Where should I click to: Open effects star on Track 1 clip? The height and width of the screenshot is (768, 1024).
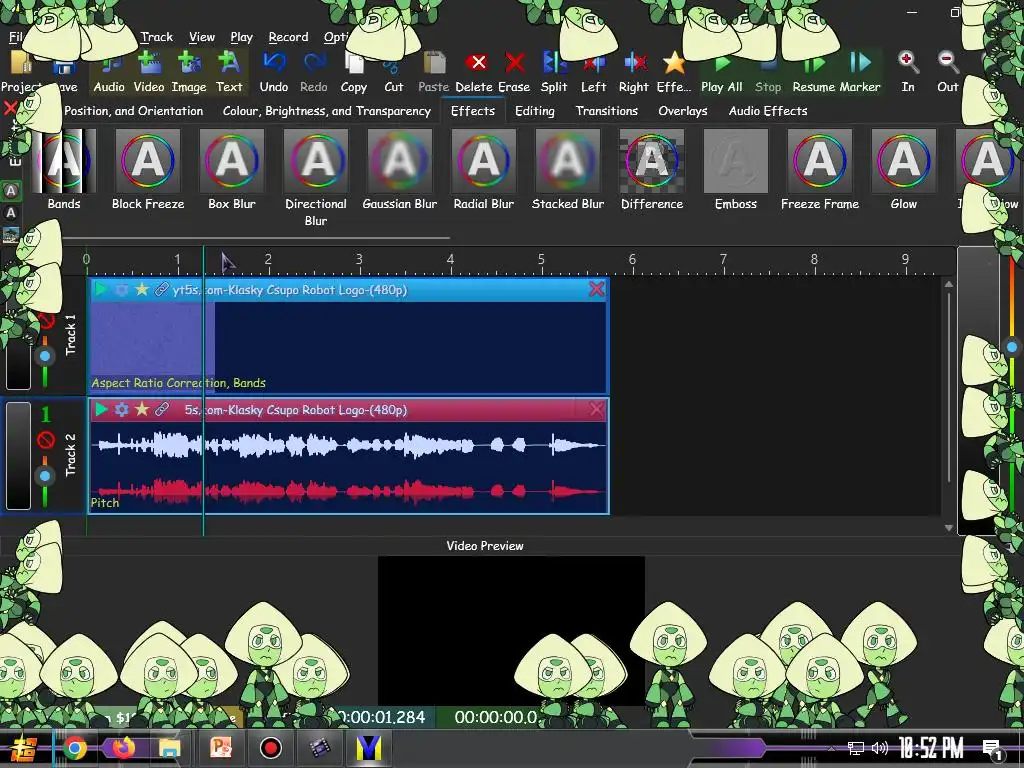[141, 289]
